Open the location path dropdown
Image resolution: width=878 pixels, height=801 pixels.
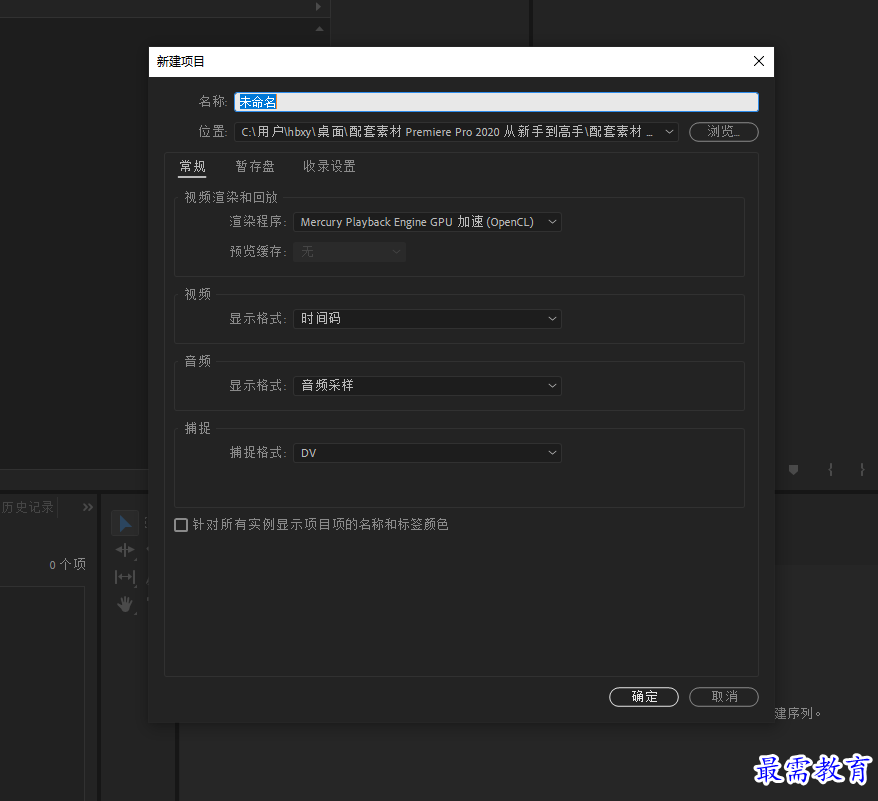(456, 132)
